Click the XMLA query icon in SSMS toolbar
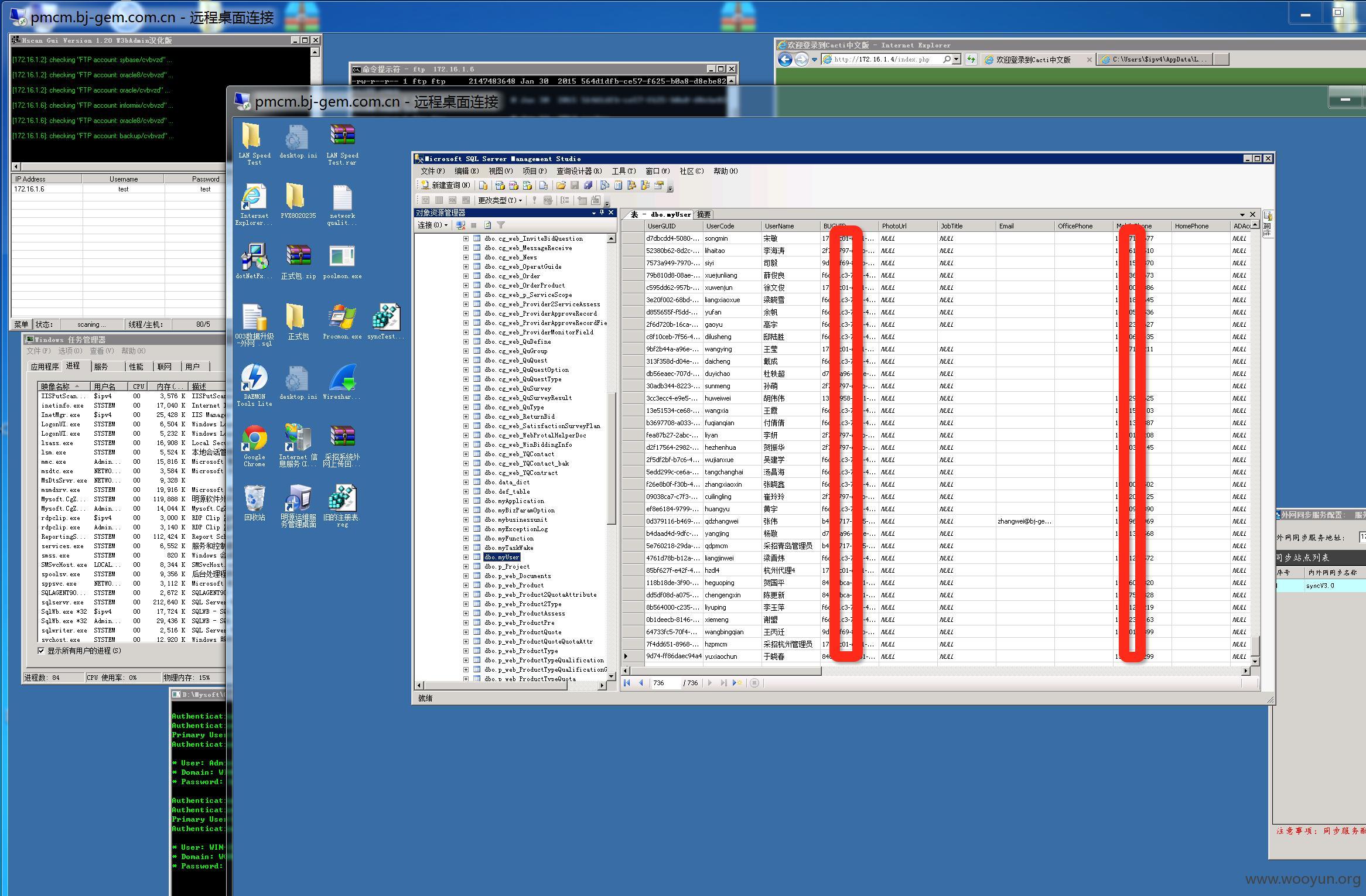The width and height of the screenshot is (1366, 896). (x=527, y=185)
